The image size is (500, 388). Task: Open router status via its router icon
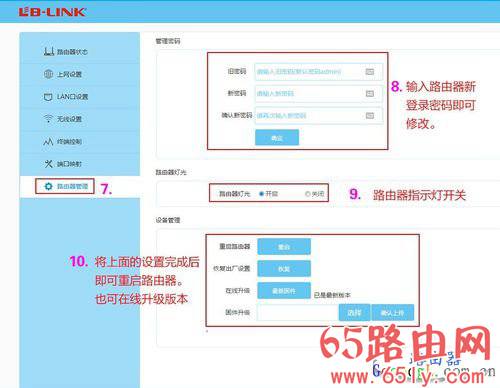[49, 51]
